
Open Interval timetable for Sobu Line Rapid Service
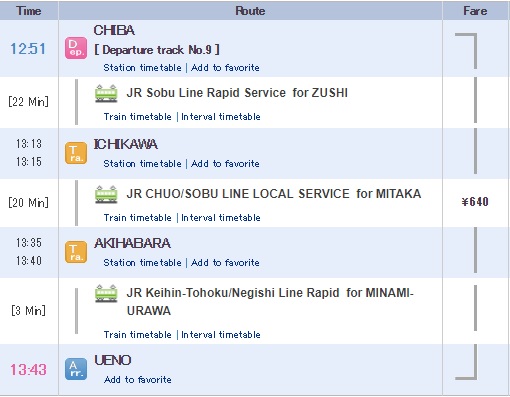coord(221,117)
